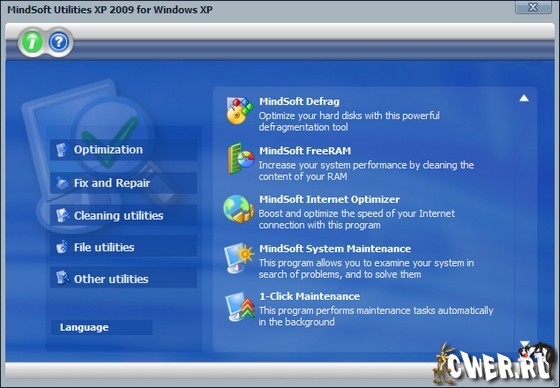Click the icon beside File utilities
This screenshot has height=388, width=560.
[x=62, y=247]
